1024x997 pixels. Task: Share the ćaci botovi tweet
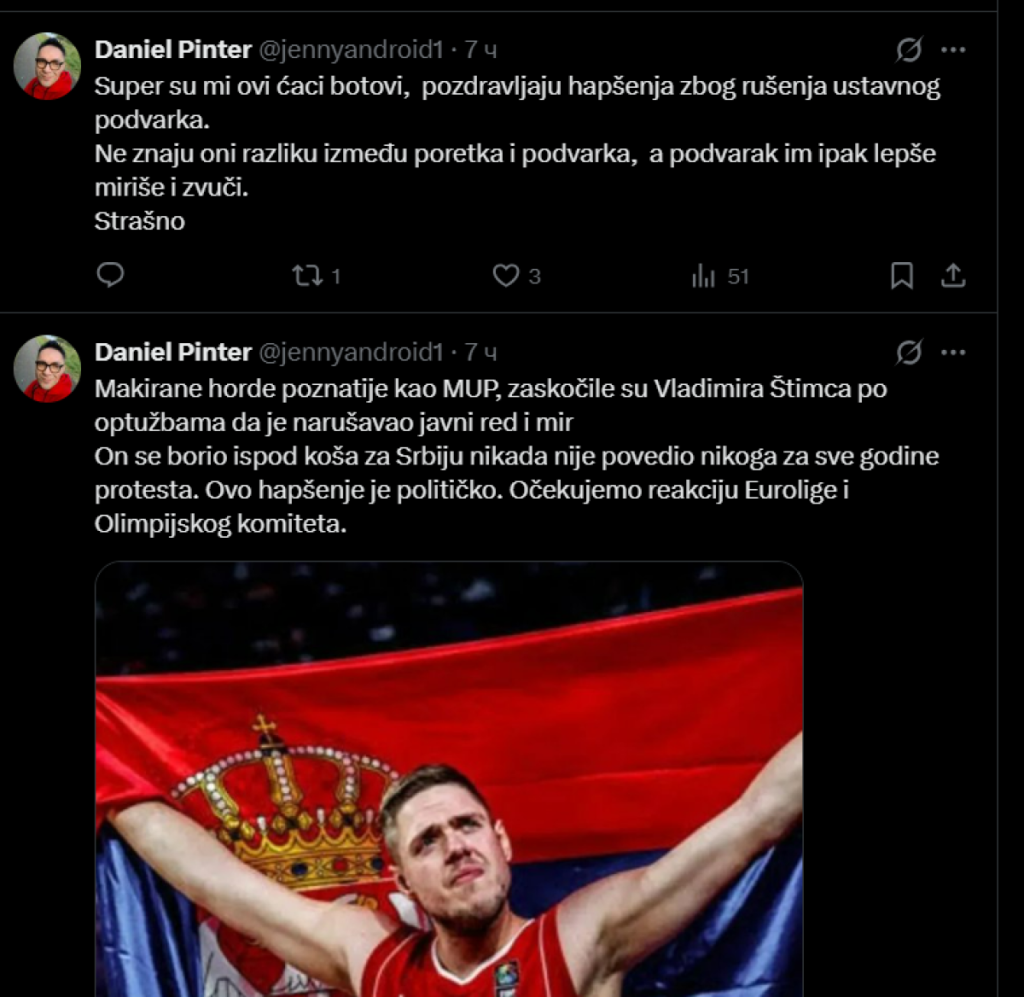click(953, 276)
